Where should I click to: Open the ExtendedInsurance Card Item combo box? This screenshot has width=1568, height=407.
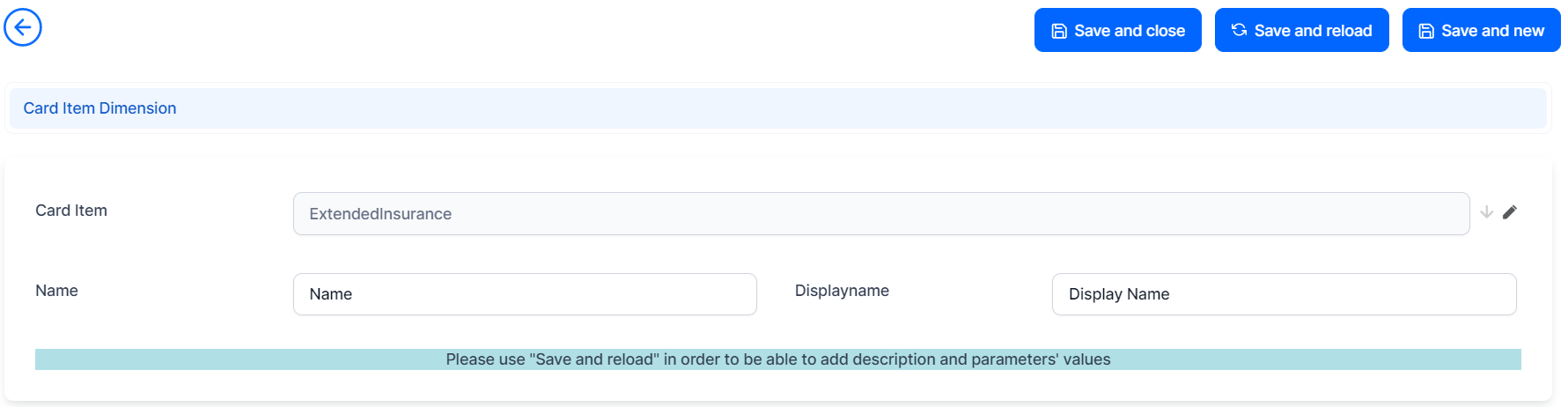[880, 214]
